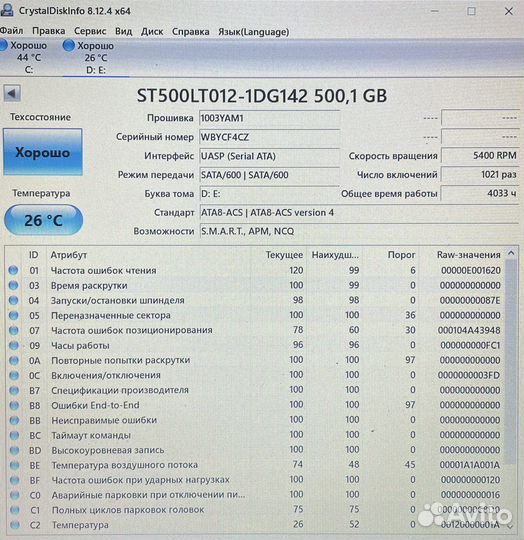Click the status dot for attribute BF
This screenshot has height=540, width=524.
[14, 480]
